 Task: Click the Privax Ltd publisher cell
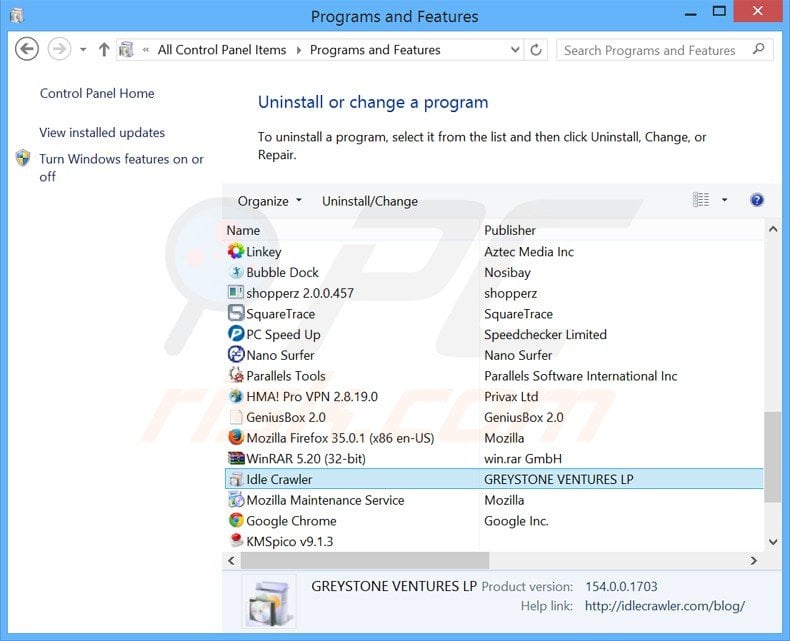point(511,397)
